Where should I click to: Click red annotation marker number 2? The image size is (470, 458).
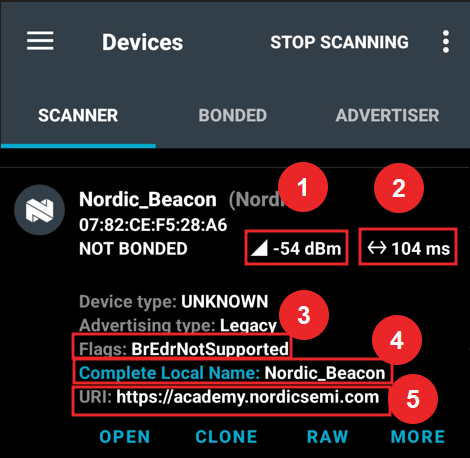pos(399,188)
